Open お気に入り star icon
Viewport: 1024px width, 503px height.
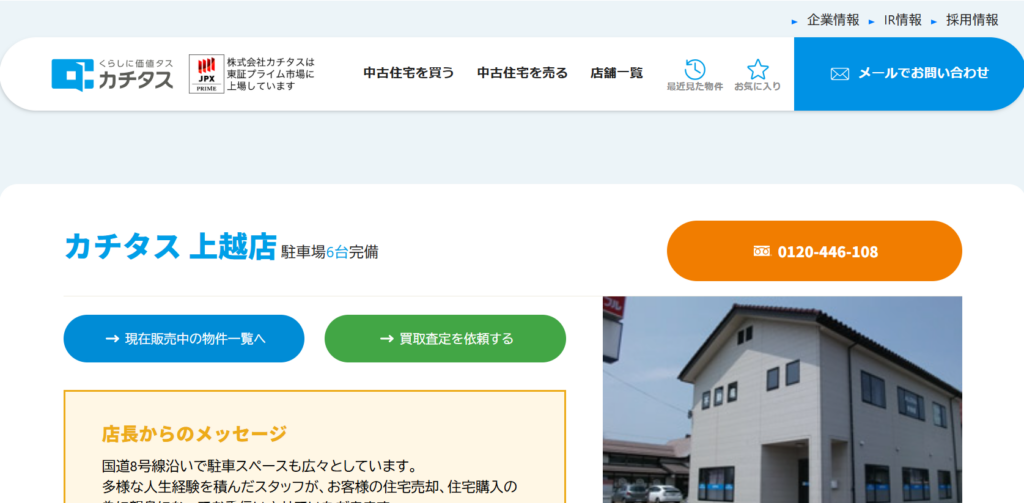758,69
